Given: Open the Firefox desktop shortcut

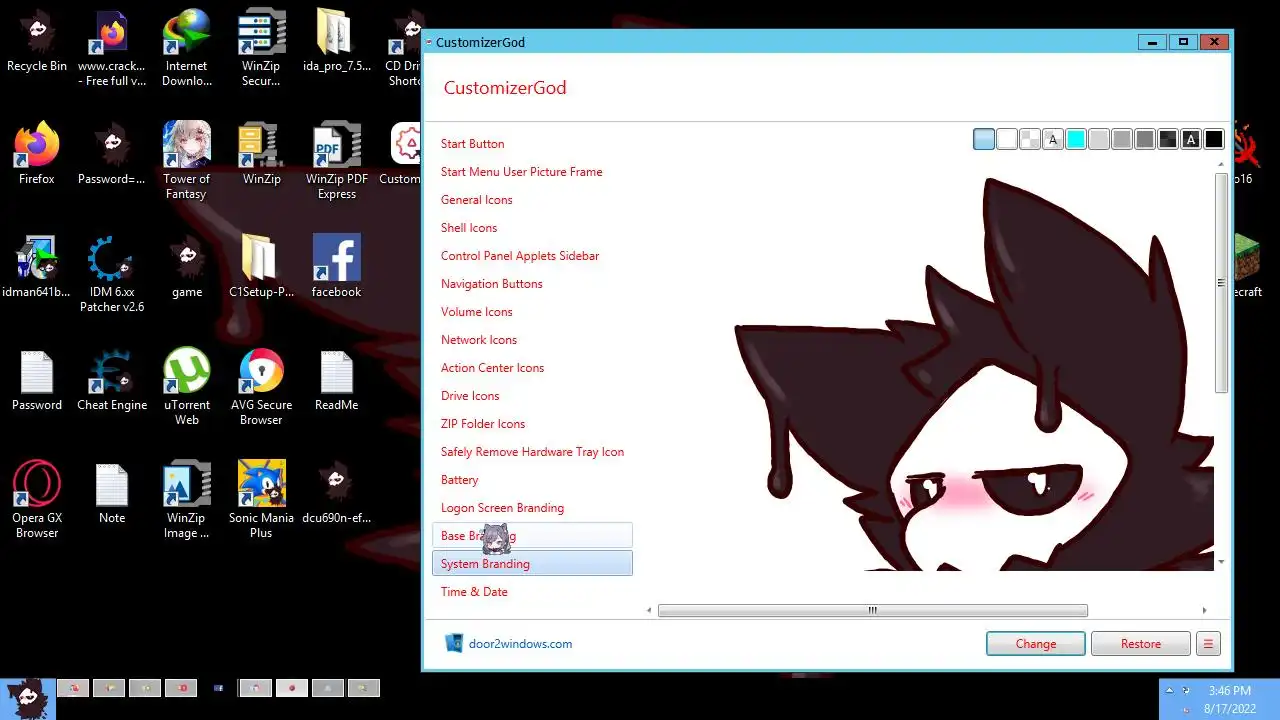Looking at the screenshot, I should 37,155.
